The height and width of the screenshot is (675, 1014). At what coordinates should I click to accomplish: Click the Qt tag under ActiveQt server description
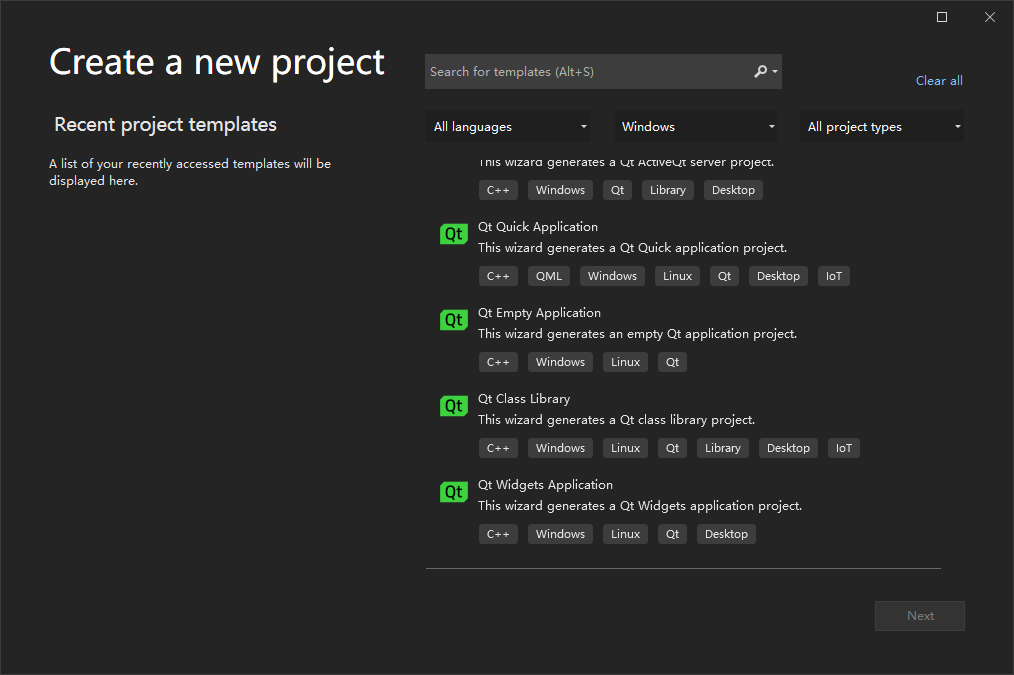point(618,190)
